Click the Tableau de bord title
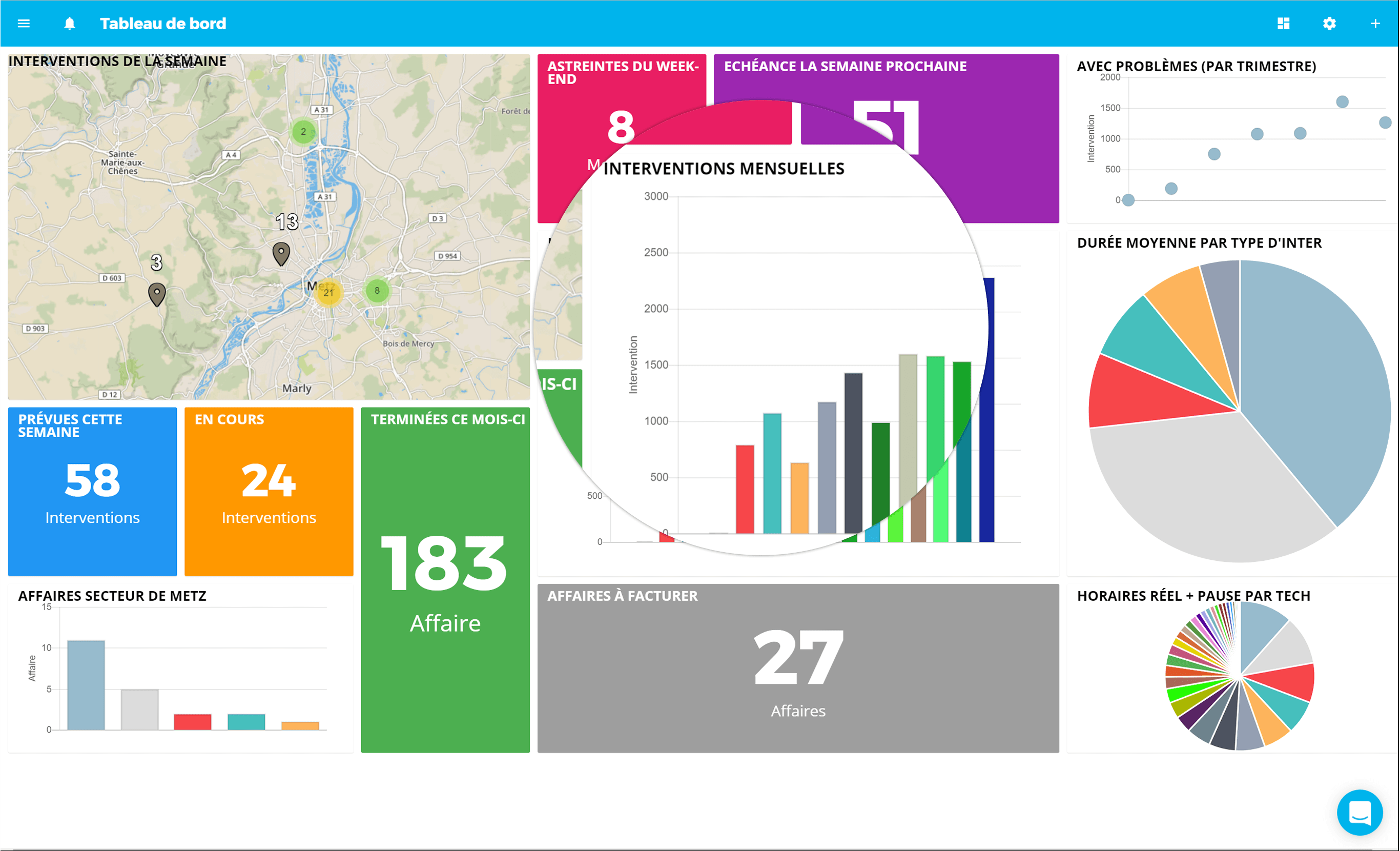Viewport: 1400px width, 851px height. pos(163,23)
